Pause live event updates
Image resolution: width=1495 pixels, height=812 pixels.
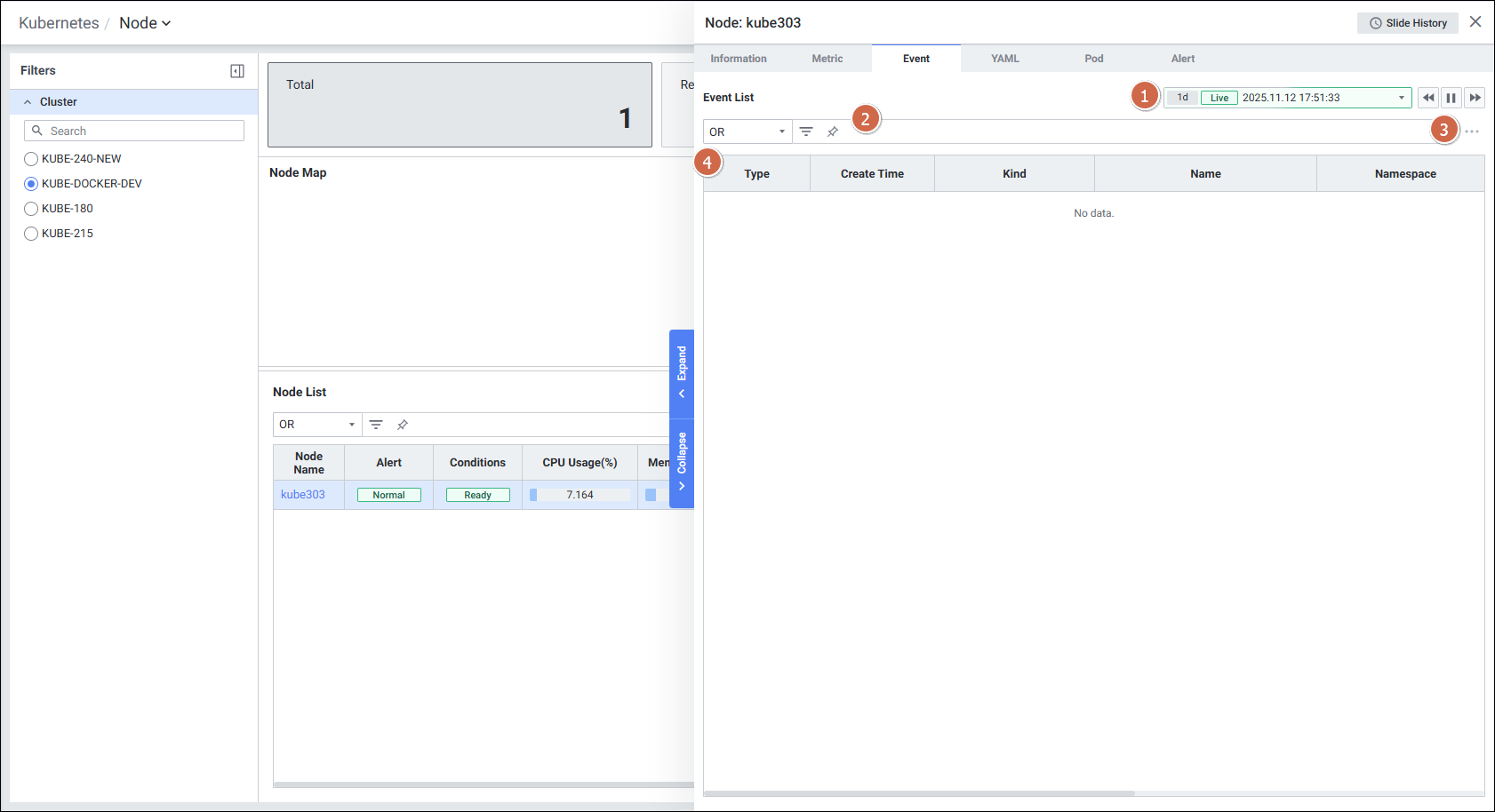(1451, 98)
